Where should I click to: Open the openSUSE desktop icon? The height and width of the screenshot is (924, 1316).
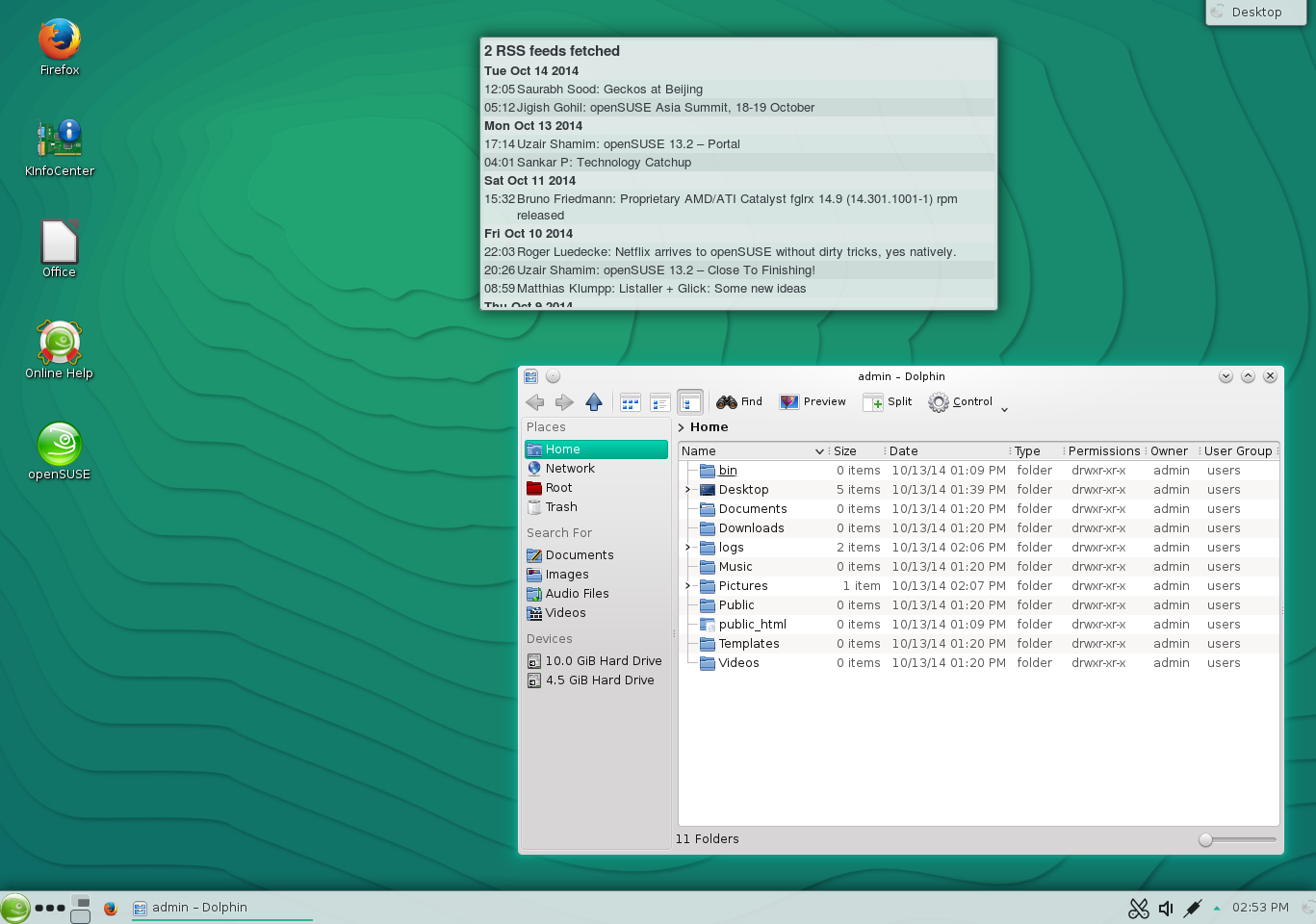[60, 451]
